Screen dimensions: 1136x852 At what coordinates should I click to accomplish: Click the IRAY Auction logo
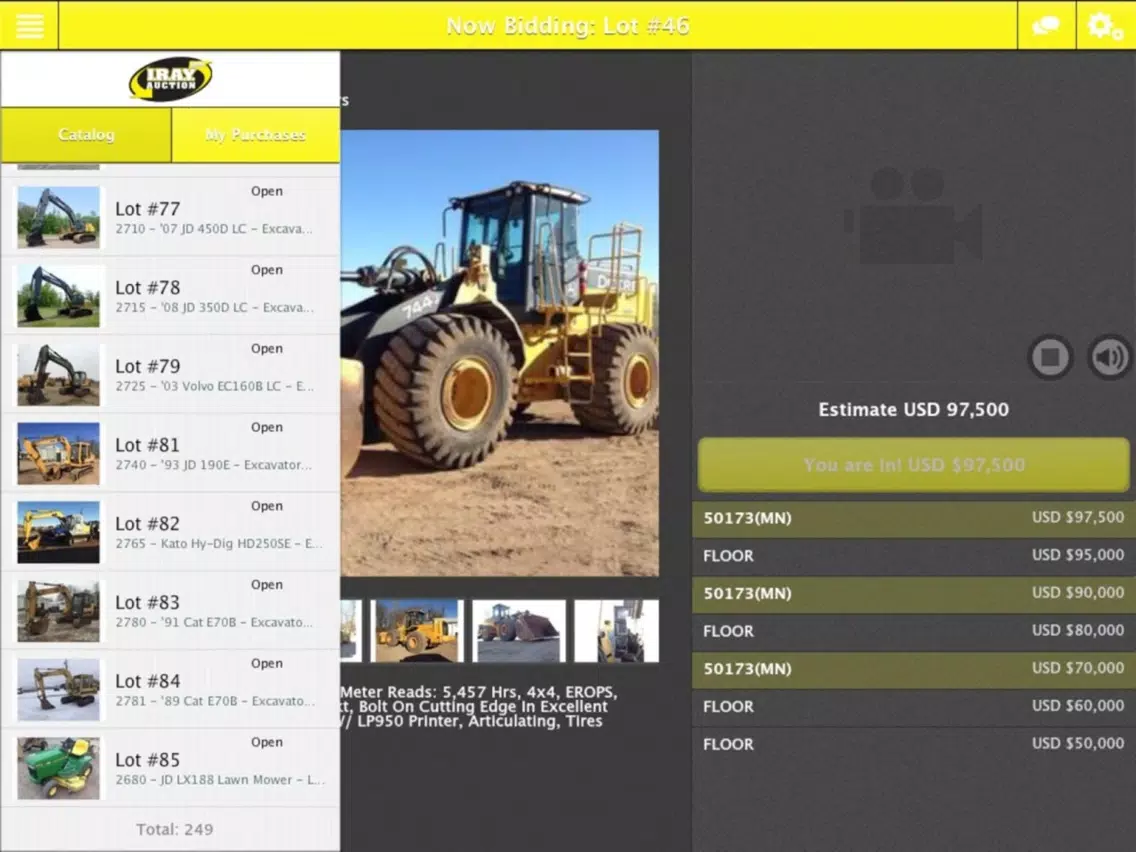point(170,79)
